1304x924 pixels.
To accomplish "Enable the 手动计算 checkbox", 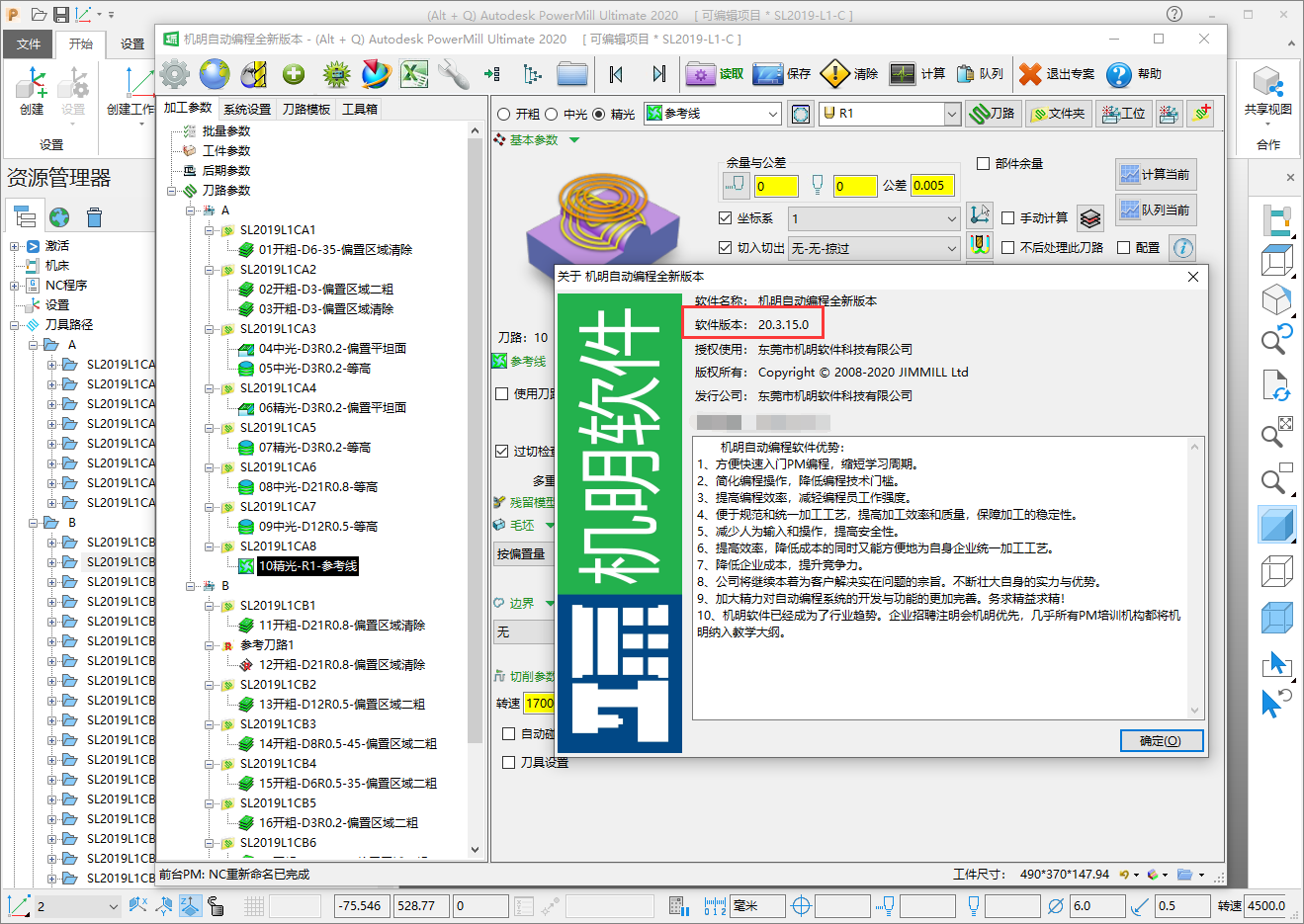I will [1008, 218].
